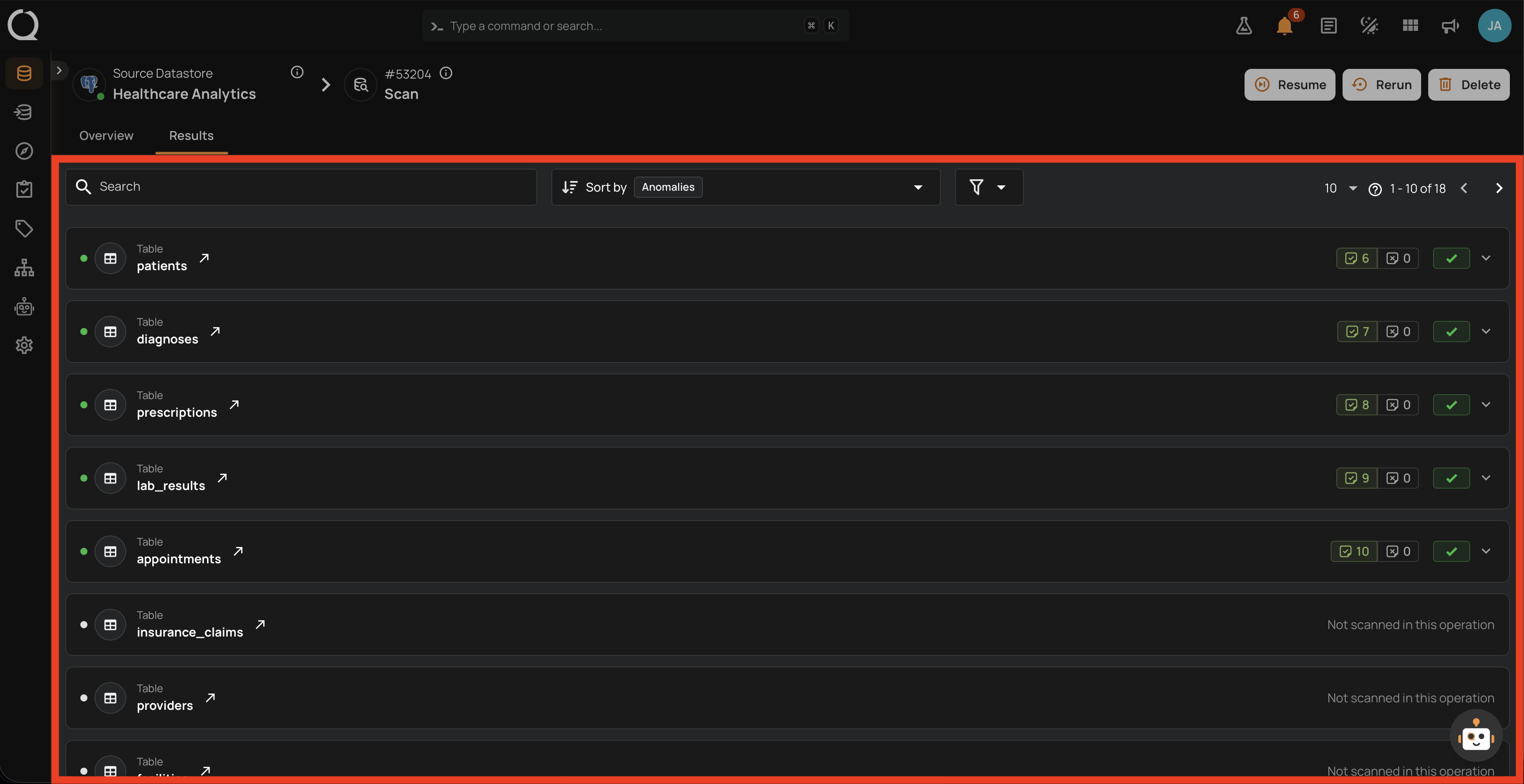Image resolution: width=1524 pixels, height=784 pixels.
Task: Open the settings gear in sidebar
Action: tap(24, 345)
